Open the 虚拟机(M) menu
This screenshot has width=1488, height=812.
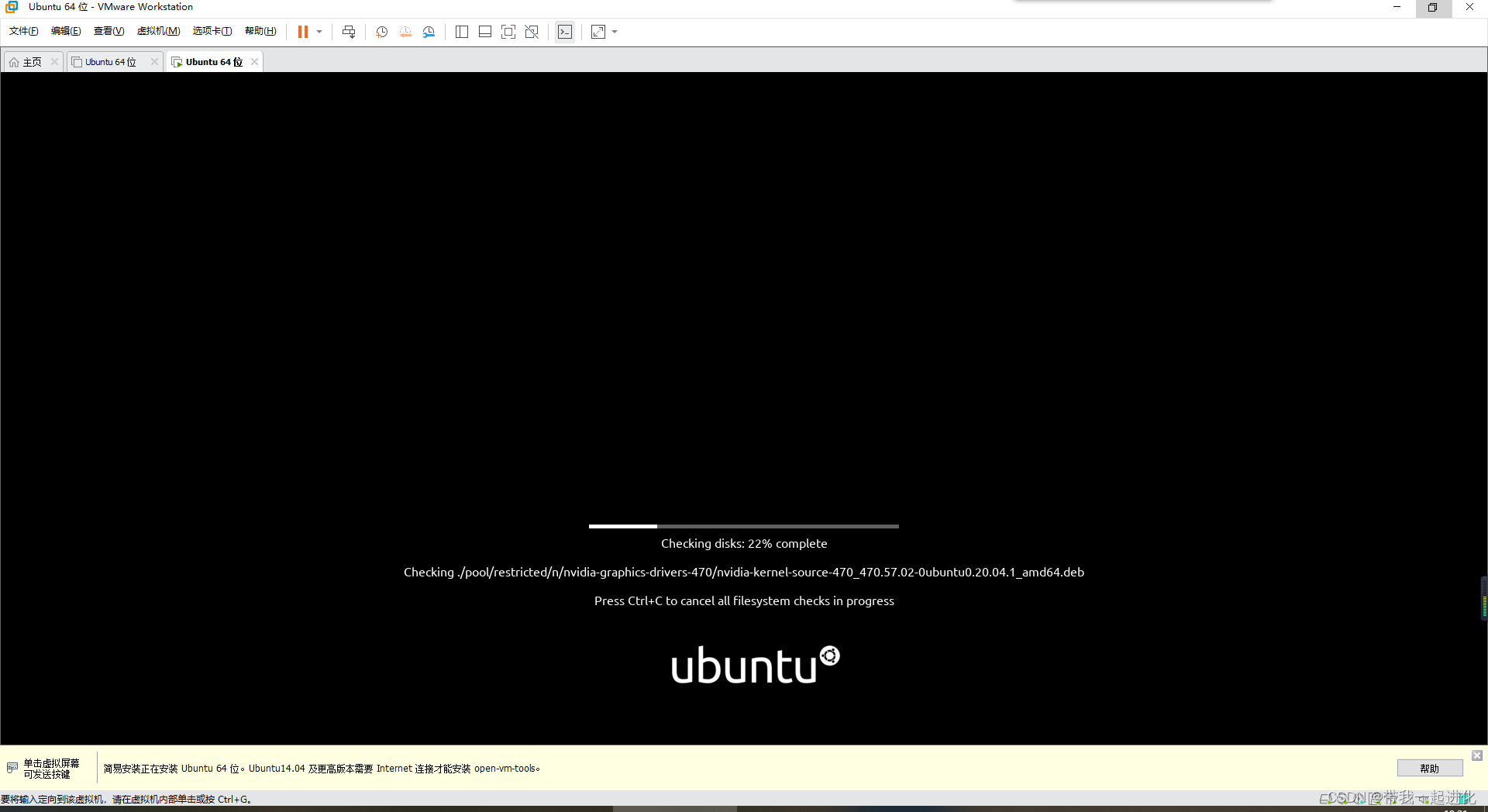[158, 31]
